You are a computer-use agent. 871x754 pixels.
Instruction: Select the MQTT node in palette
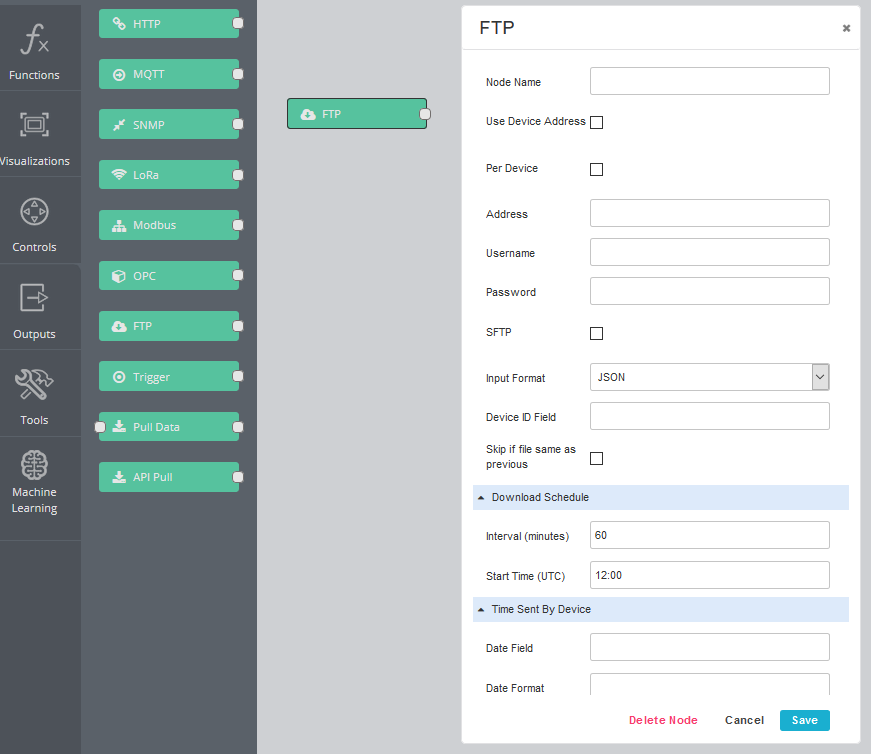pos(169,74)
